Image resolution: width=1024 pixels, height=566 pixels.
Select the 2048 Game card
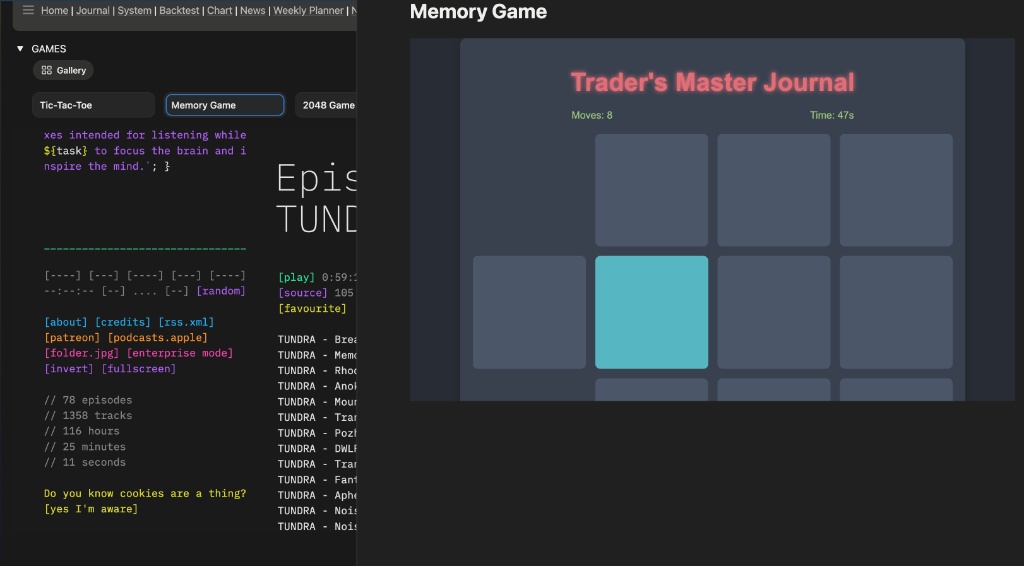pyautogui.click(x=326, y=105)
